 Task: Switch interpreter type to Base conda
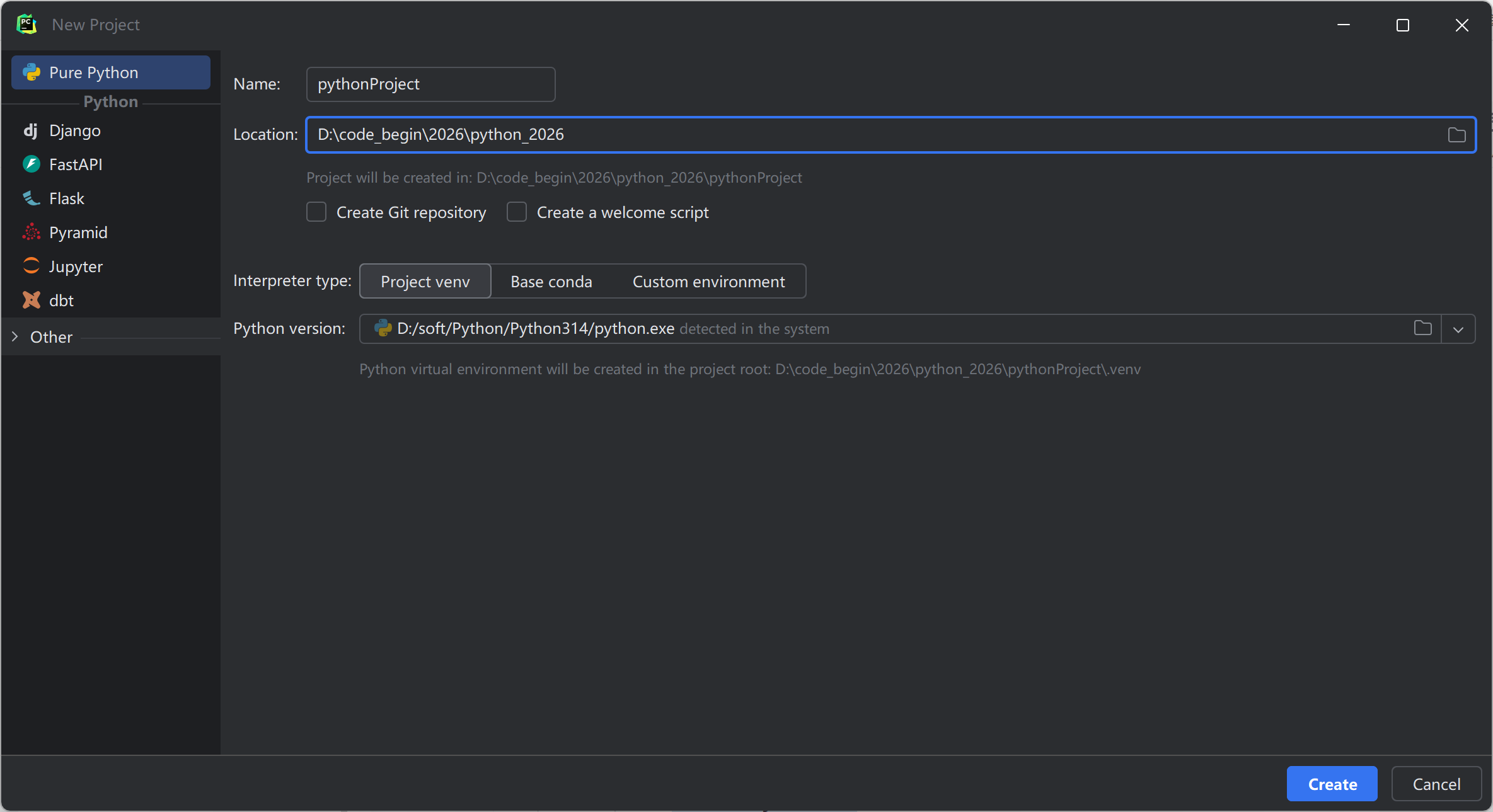point(551,282)
